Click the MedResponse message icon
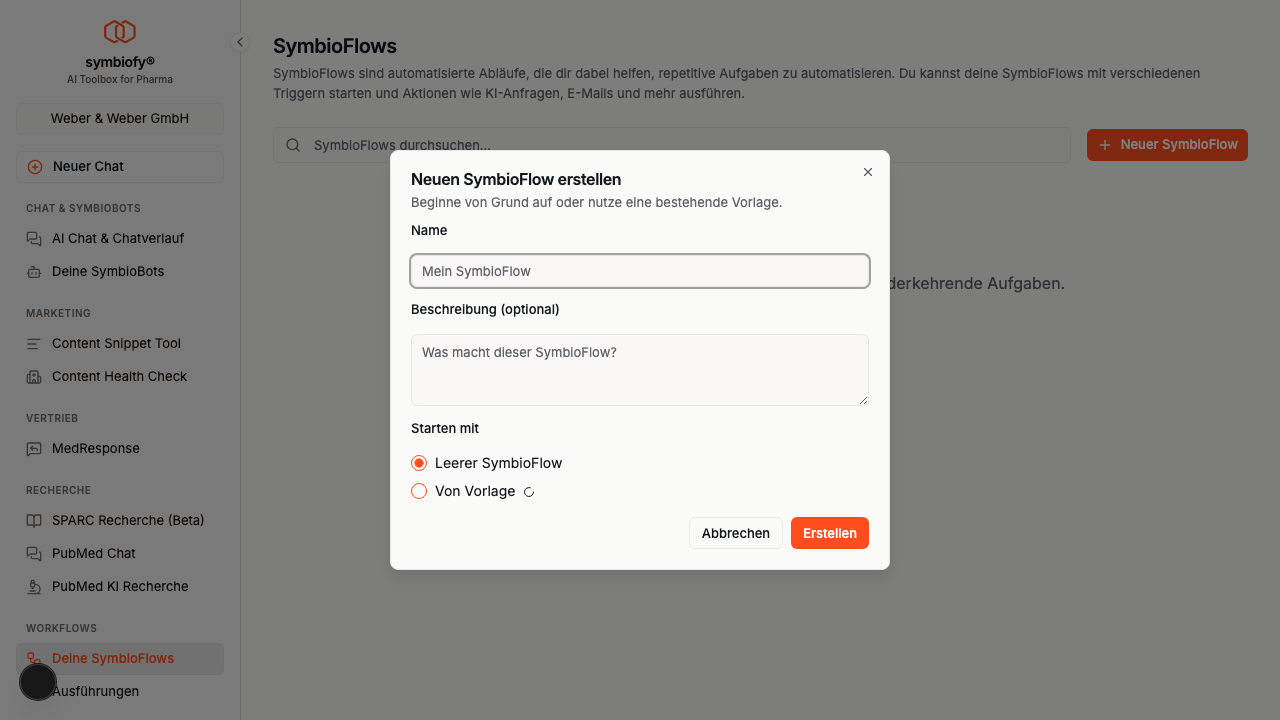Viewport: 1280px width, 720px height. pyautogui.click(x=33, y=448)
